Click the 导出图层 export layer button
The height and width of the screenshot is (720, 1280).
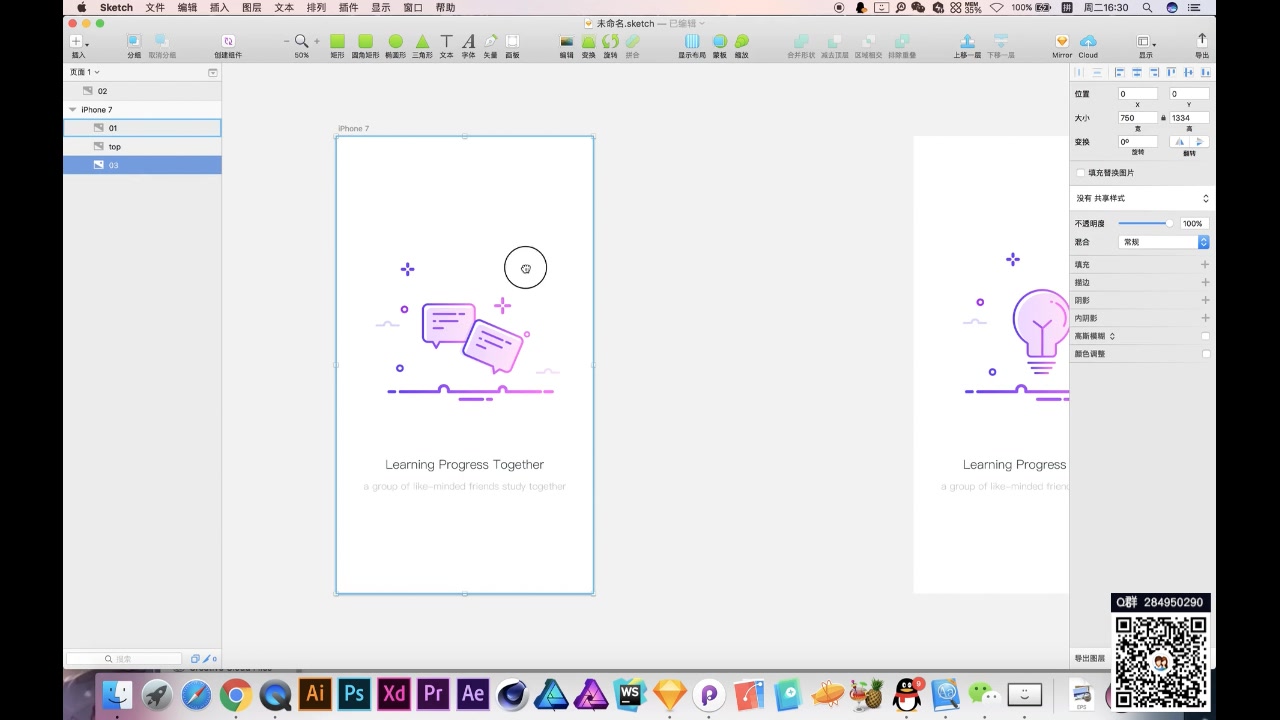[x=1090, y=658]
